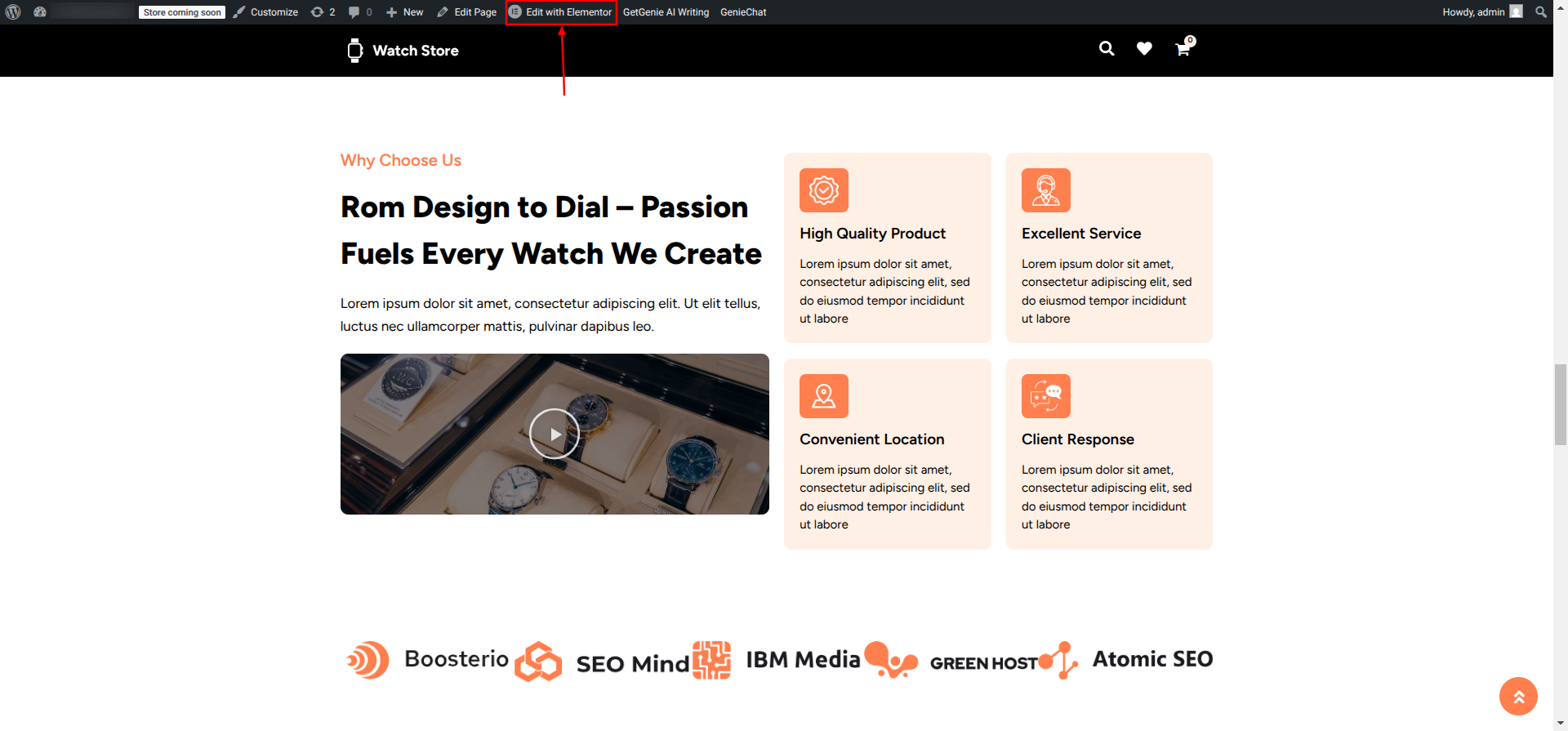
Task: Click the watch display video thumbnail
Action: point(555,434)
